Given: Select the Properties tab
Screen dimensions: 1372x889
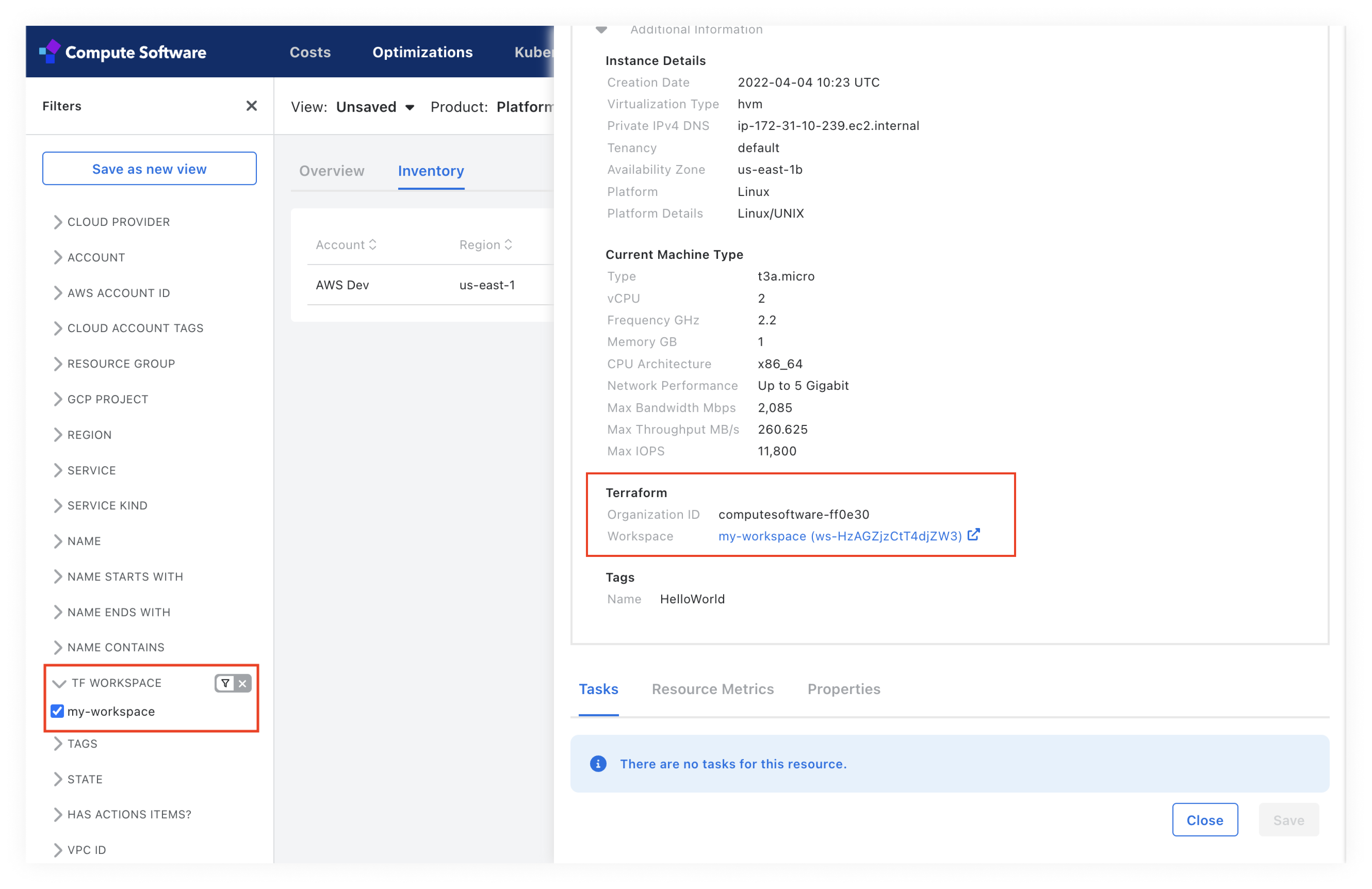Looking at the screenshot, I should click(x=844, y=690).
